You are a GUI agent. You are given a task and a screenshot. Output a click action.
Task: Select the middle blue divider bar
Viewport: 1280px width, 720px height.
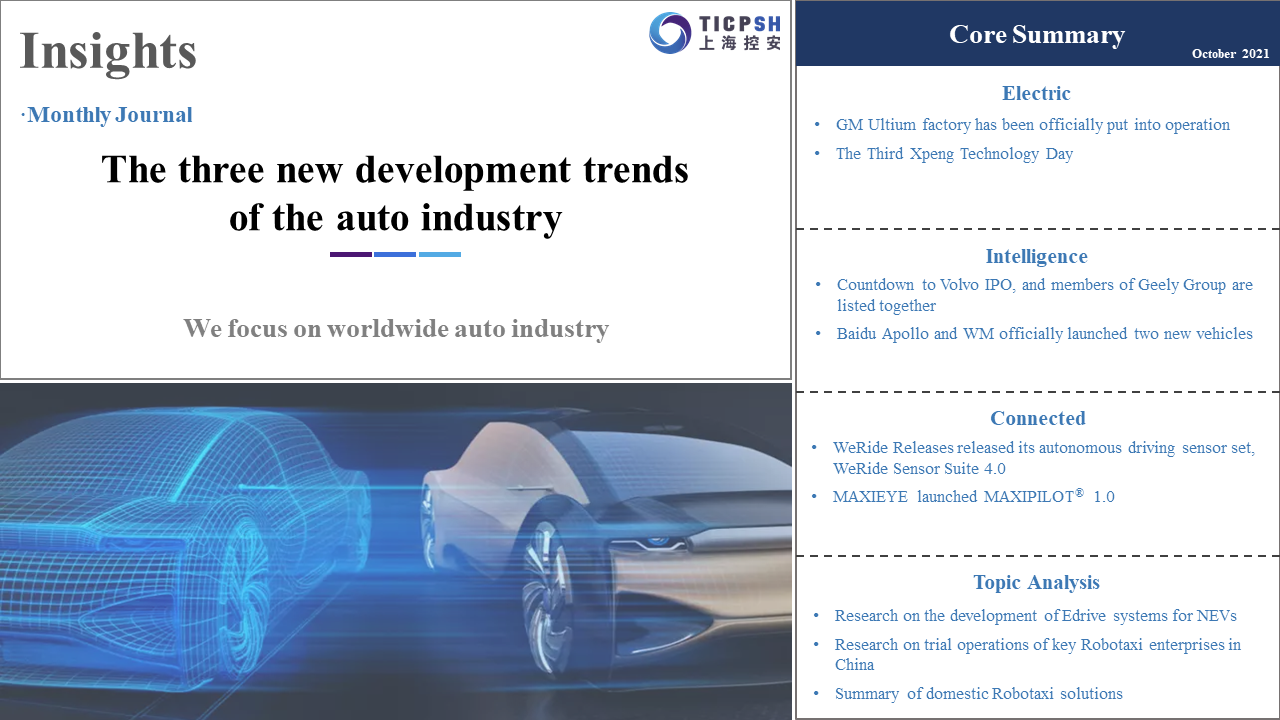395,254
